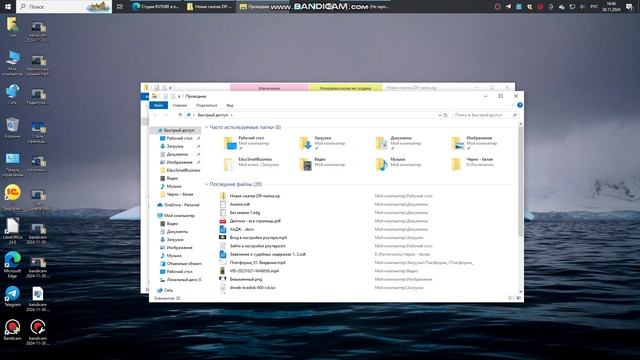Open the quick access toolbar dropdown arrow

pos(179,96)
